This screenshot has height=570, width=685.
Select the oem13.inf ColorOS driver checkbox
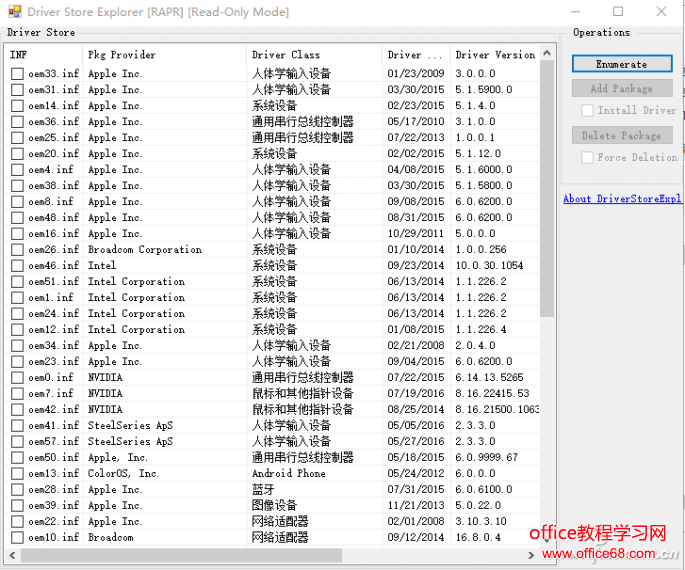click(x=17, y=474)
